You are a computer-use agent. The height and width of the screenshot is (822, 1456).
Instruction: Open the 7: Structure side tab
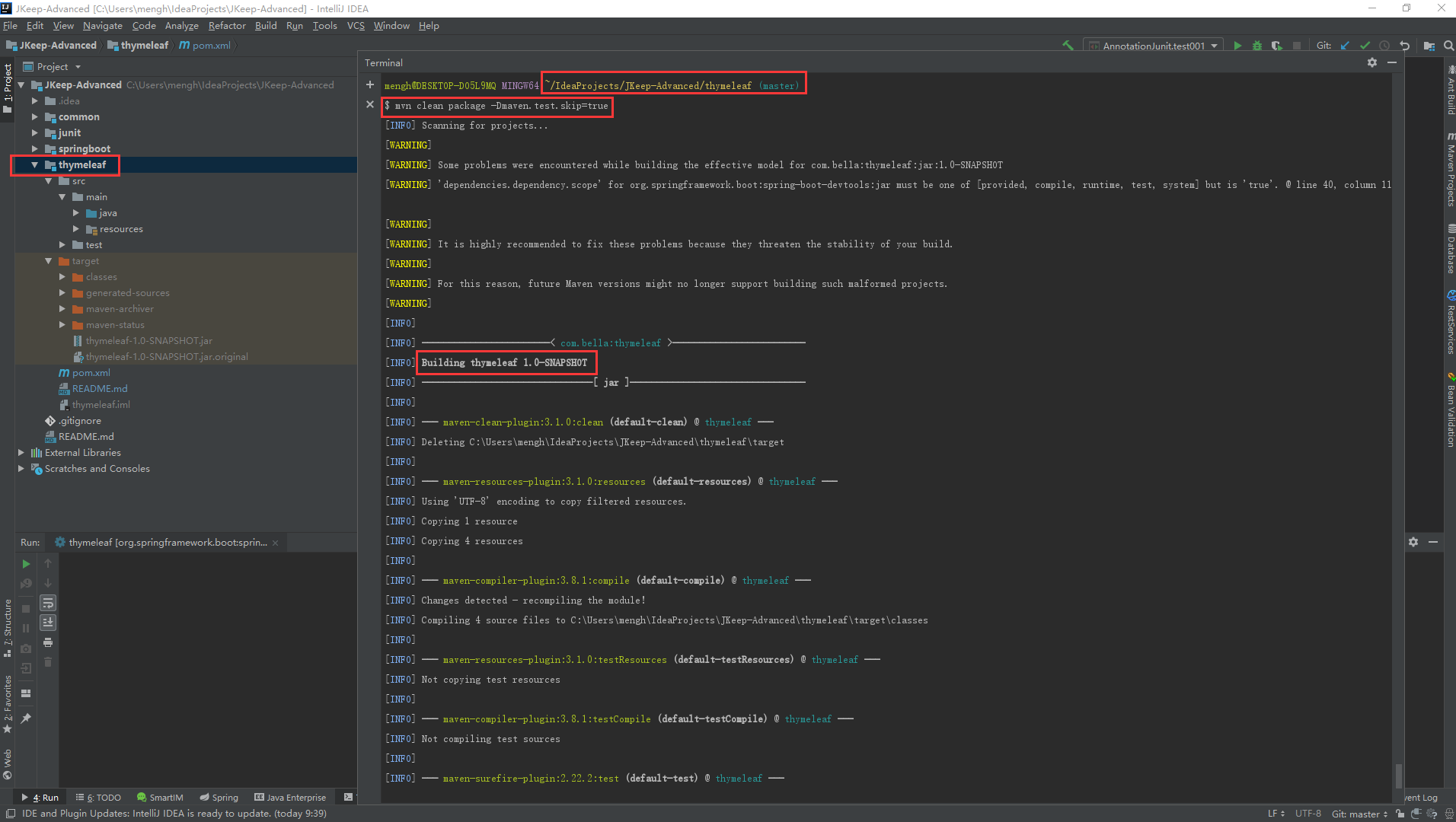8,629
